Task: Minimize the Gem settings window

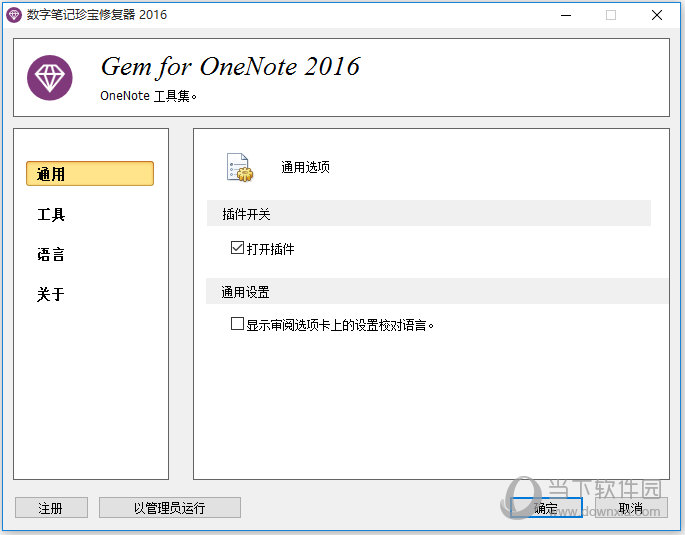Action: click(566, 15)
